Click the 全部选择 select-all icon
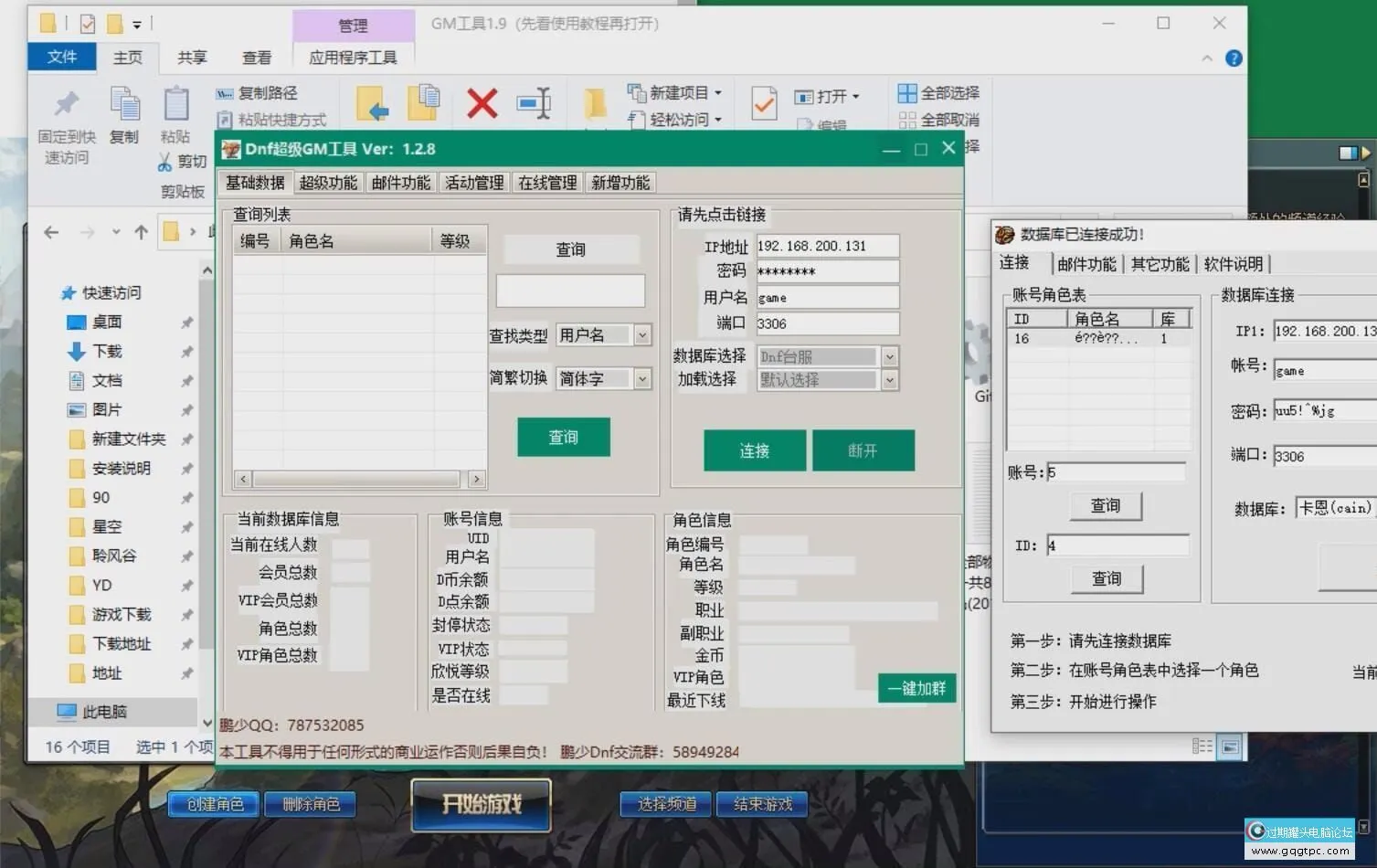Image resolution: width=1377 pixels, height=868 pixels. point(906,92)
